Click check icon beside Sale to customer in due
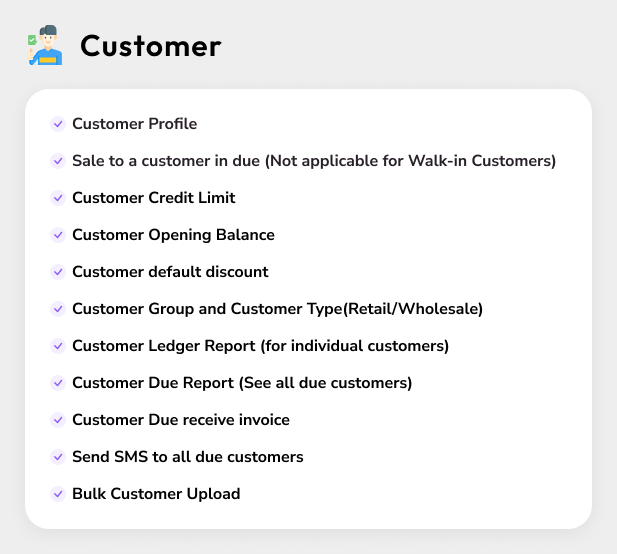The width and height of the screenshot is (617, 554). click(58, 161)
